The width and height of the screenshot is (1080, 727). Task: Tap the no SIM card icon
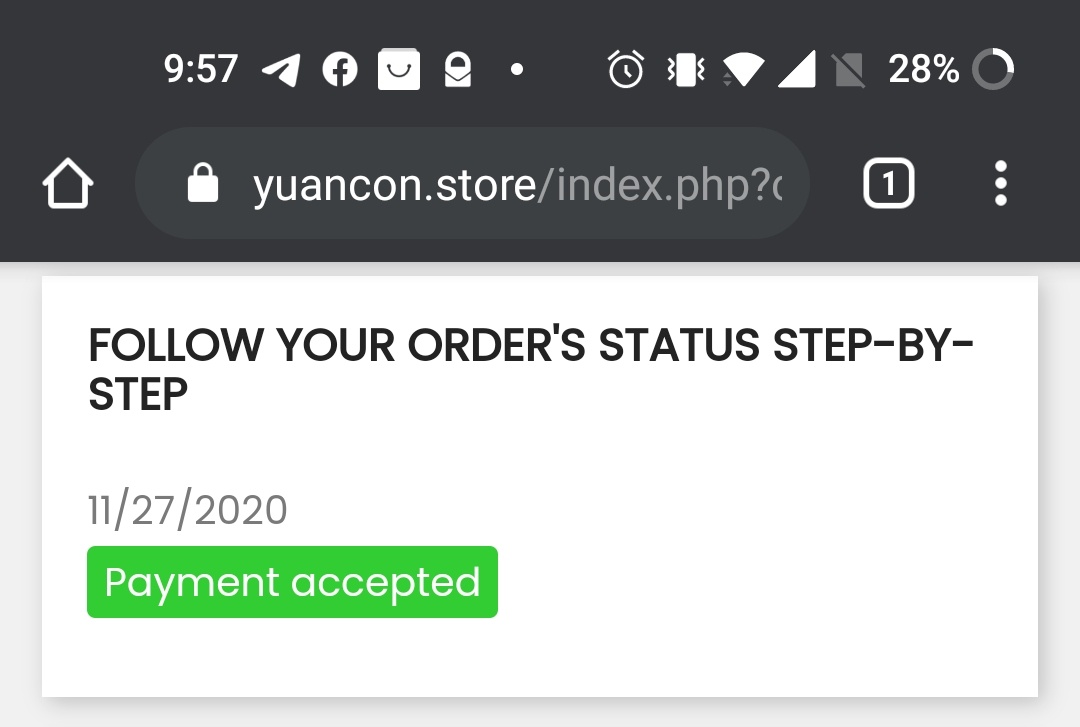pyautogui.click(x=848, y=70)
